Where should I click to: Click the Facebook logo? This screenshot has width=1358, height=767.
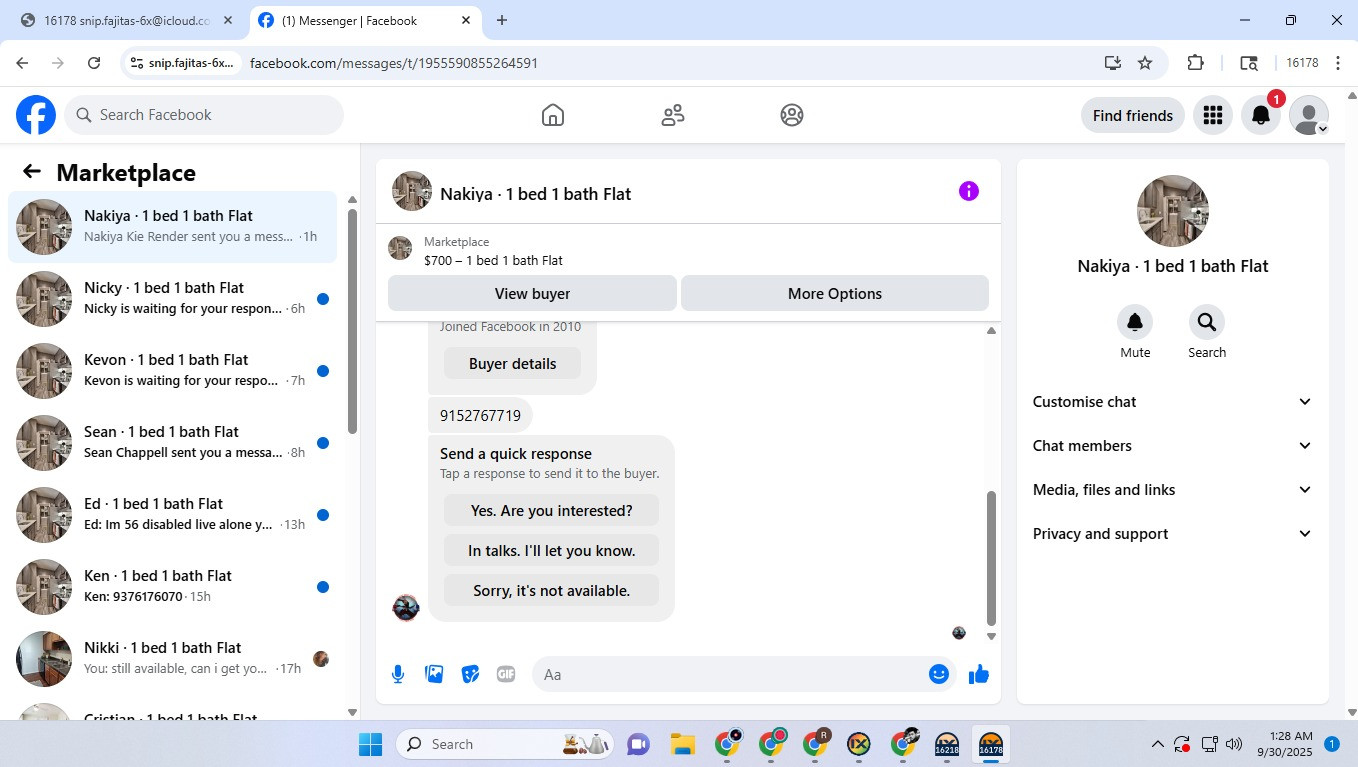36,115
